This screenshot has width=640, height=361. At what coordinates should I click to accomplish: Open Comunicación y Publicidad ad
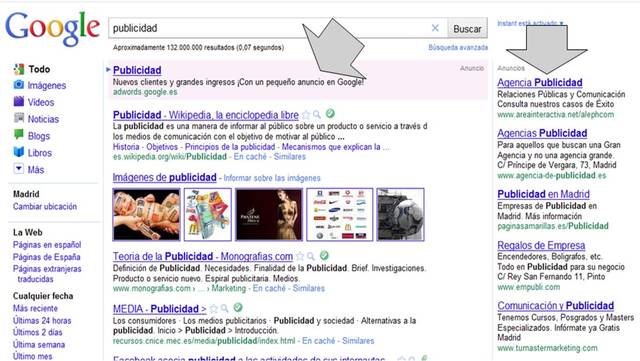(x=556, y=306)
